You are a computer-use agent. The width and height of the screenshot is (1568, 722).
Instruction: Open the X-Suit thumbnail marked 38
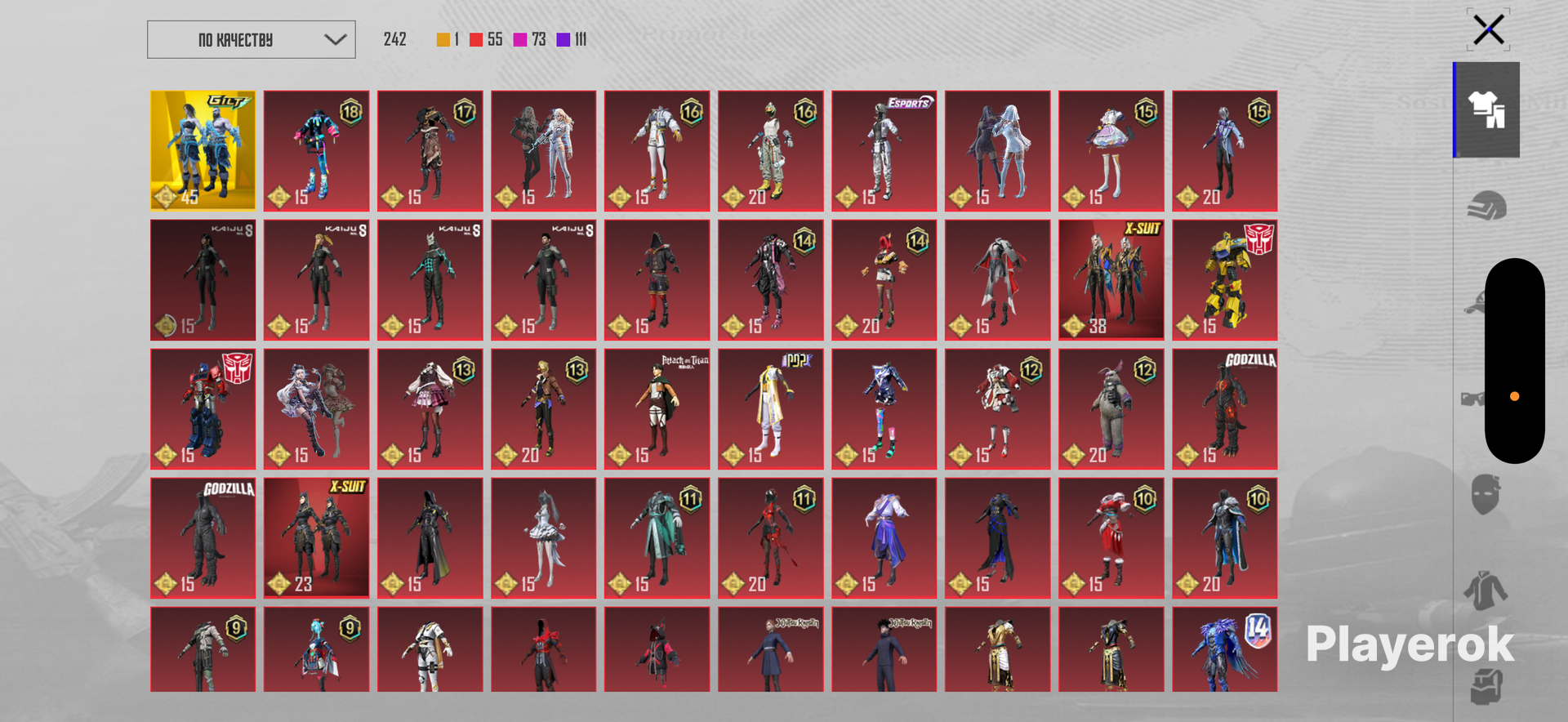coord(1111,280)
